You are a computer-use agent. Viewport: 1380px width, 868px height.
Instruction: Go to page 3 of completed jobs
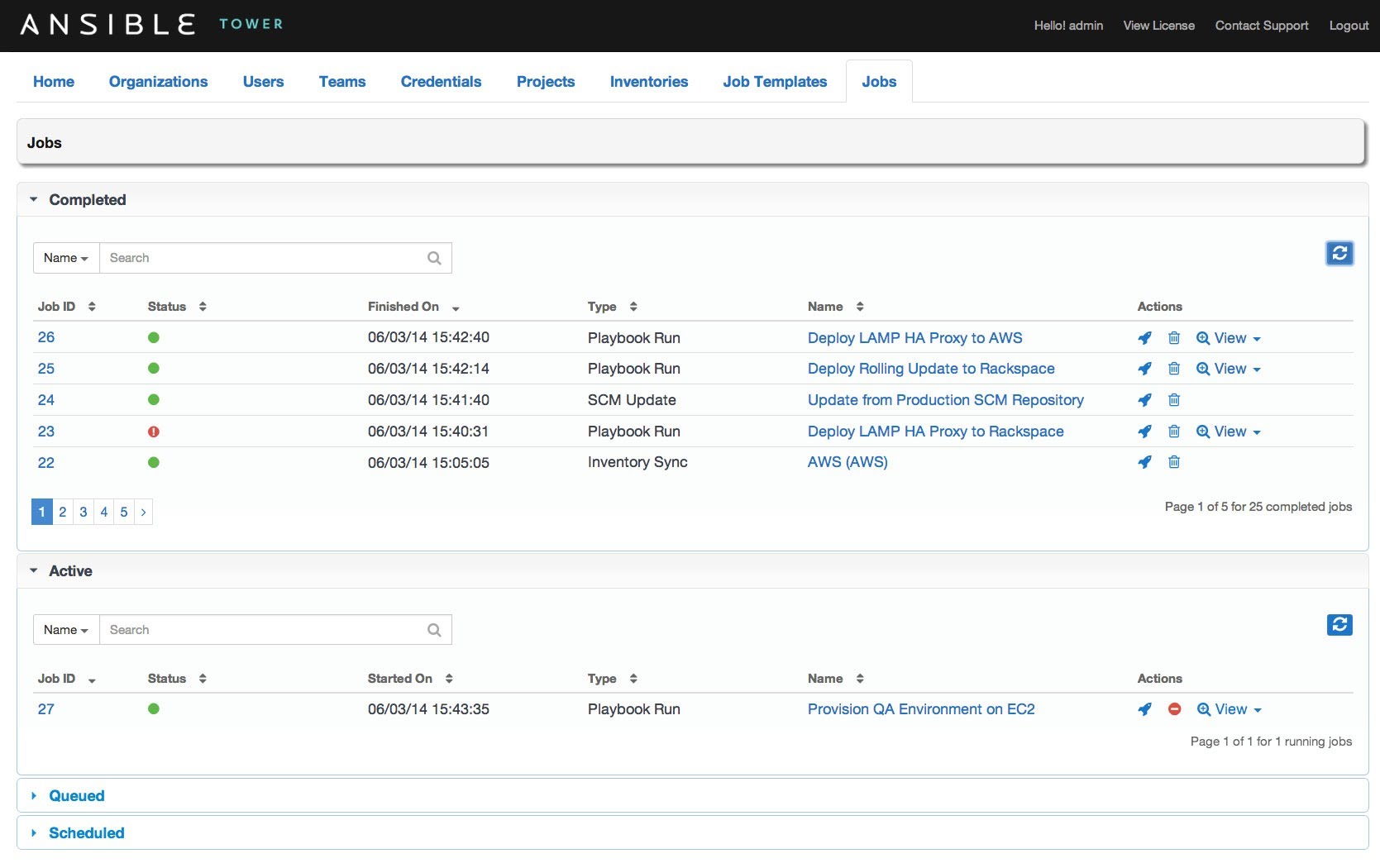click(x=84, y=512)
